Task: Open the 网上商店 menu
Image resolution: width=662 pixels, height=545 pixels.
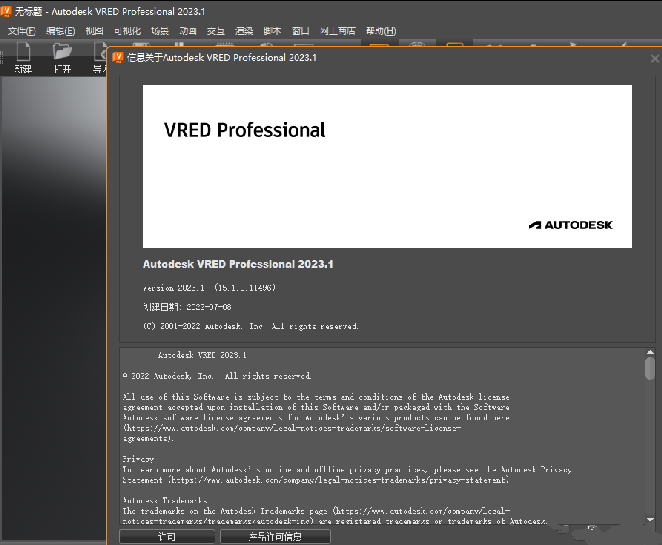Action: (338, 31)
